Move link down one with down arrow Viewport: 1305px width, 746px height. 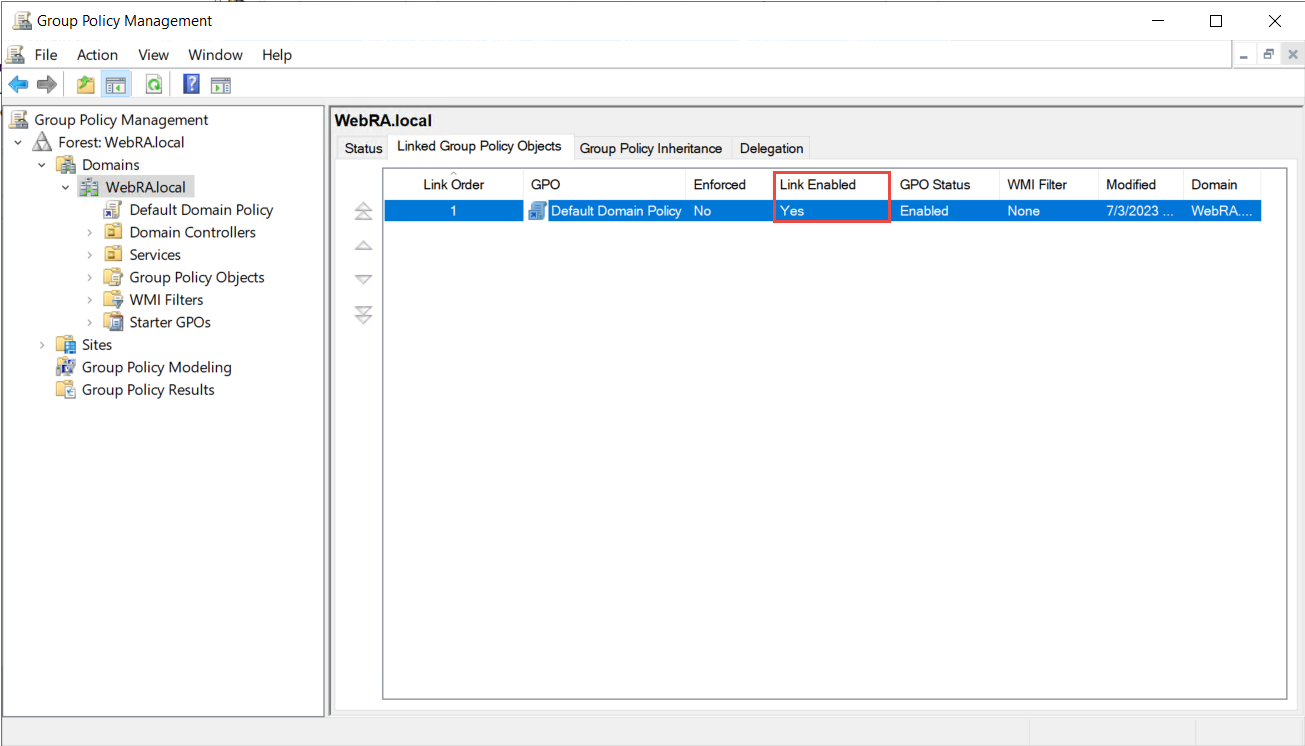[x=364, y=280]
